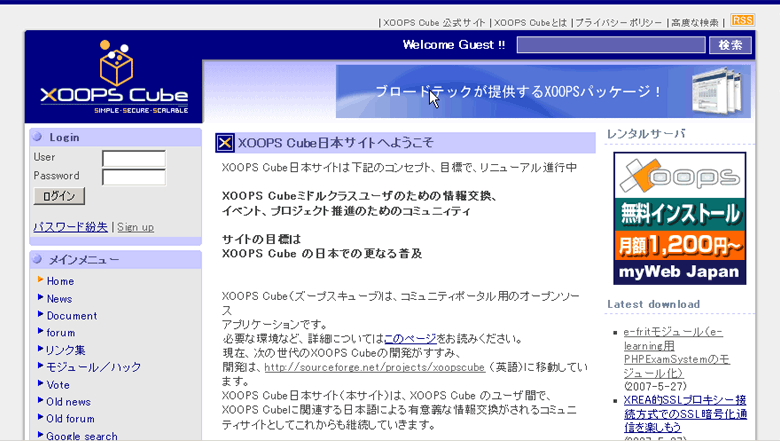780x441 pixels.
Task: Open the 高度な検索 advanced search link
Action: (695, 23)
